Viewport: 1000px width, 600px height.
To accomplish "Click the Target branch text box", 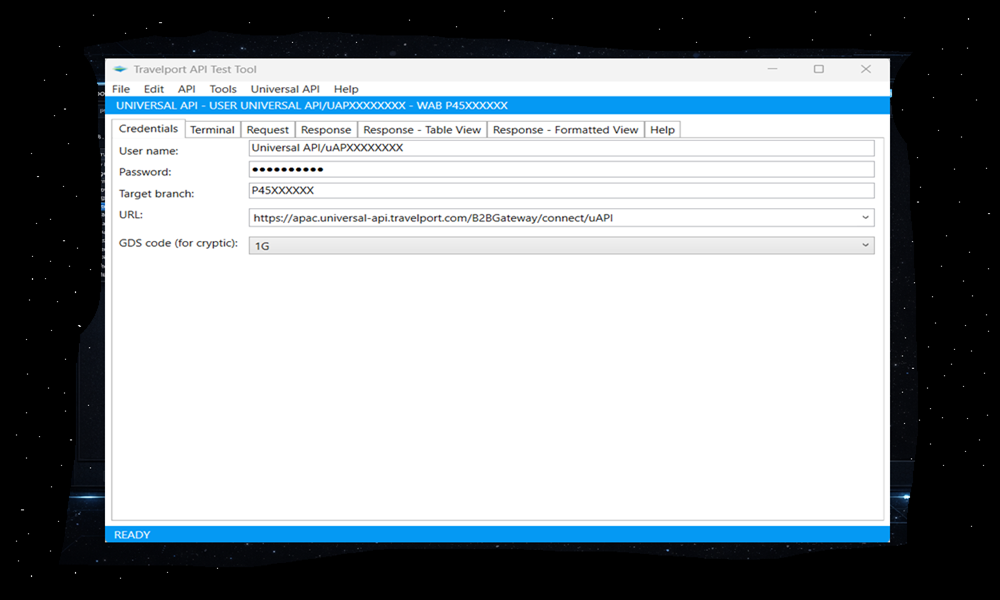I will pyautogui.click(x=561, y=190).
